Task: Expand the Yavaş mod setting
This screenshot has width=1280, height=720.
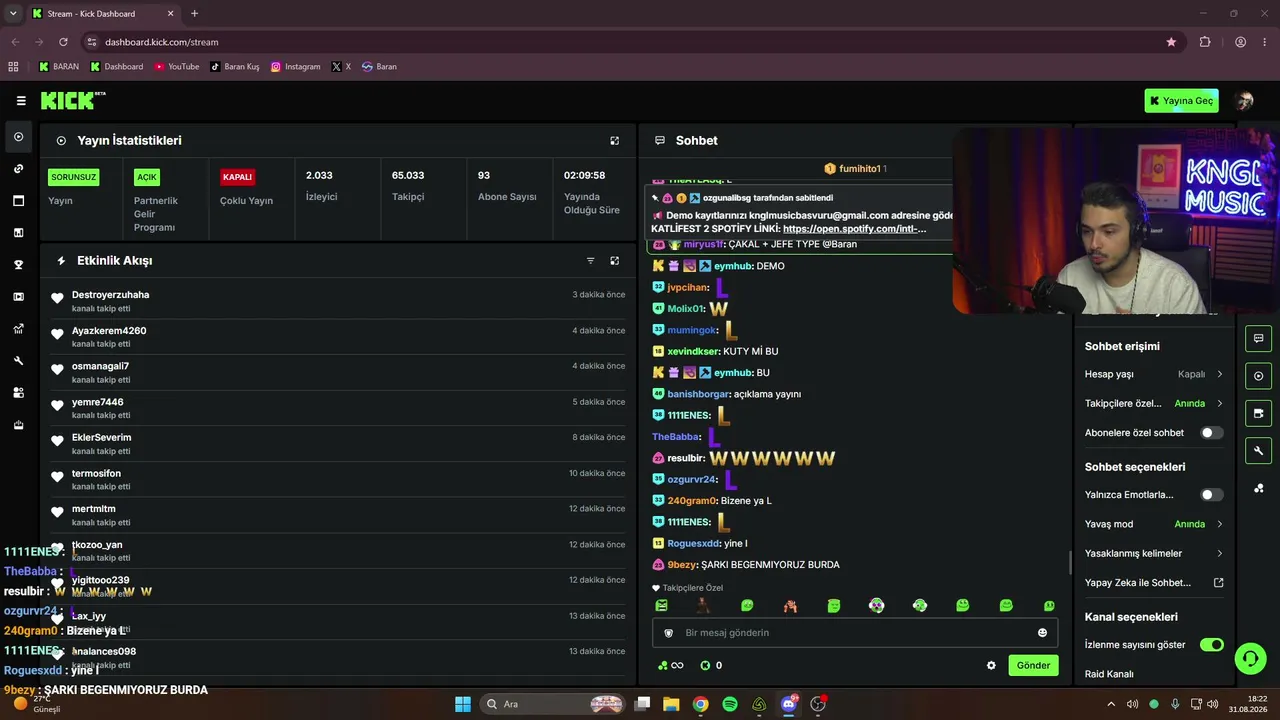Action: click(1154, 524)
